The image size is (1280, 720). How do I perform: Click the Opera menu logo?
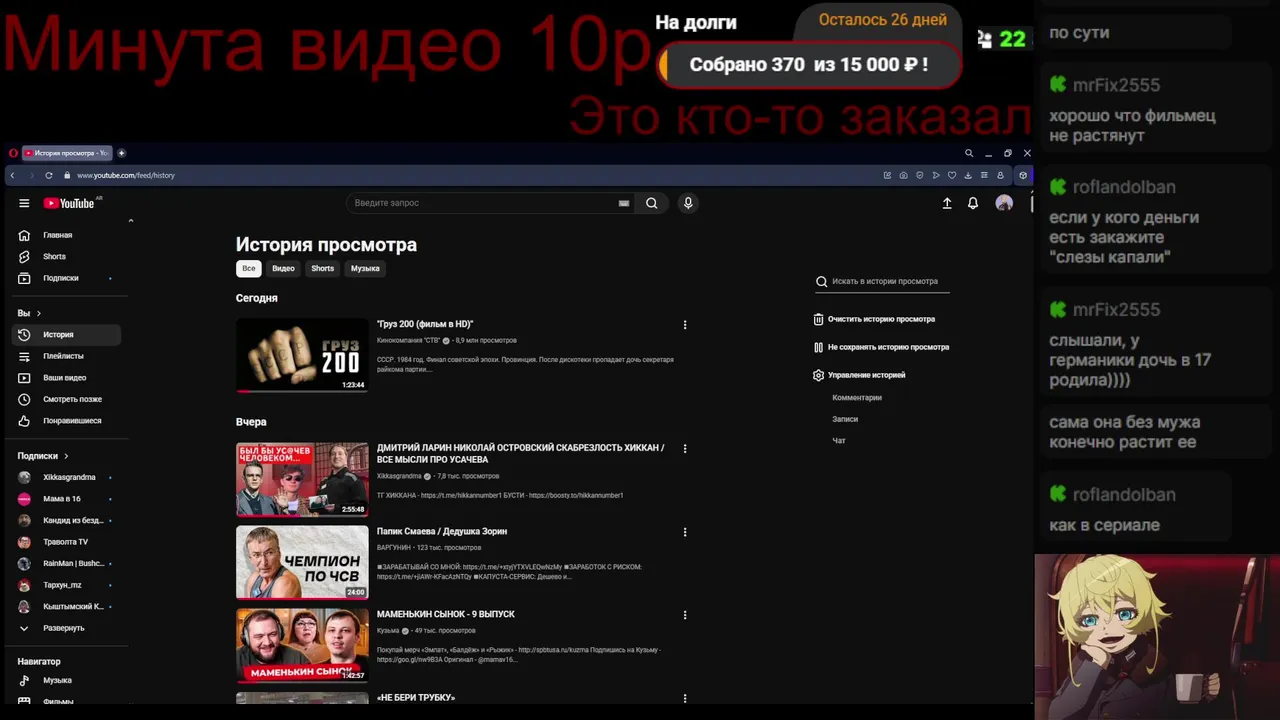coord(13,153)
